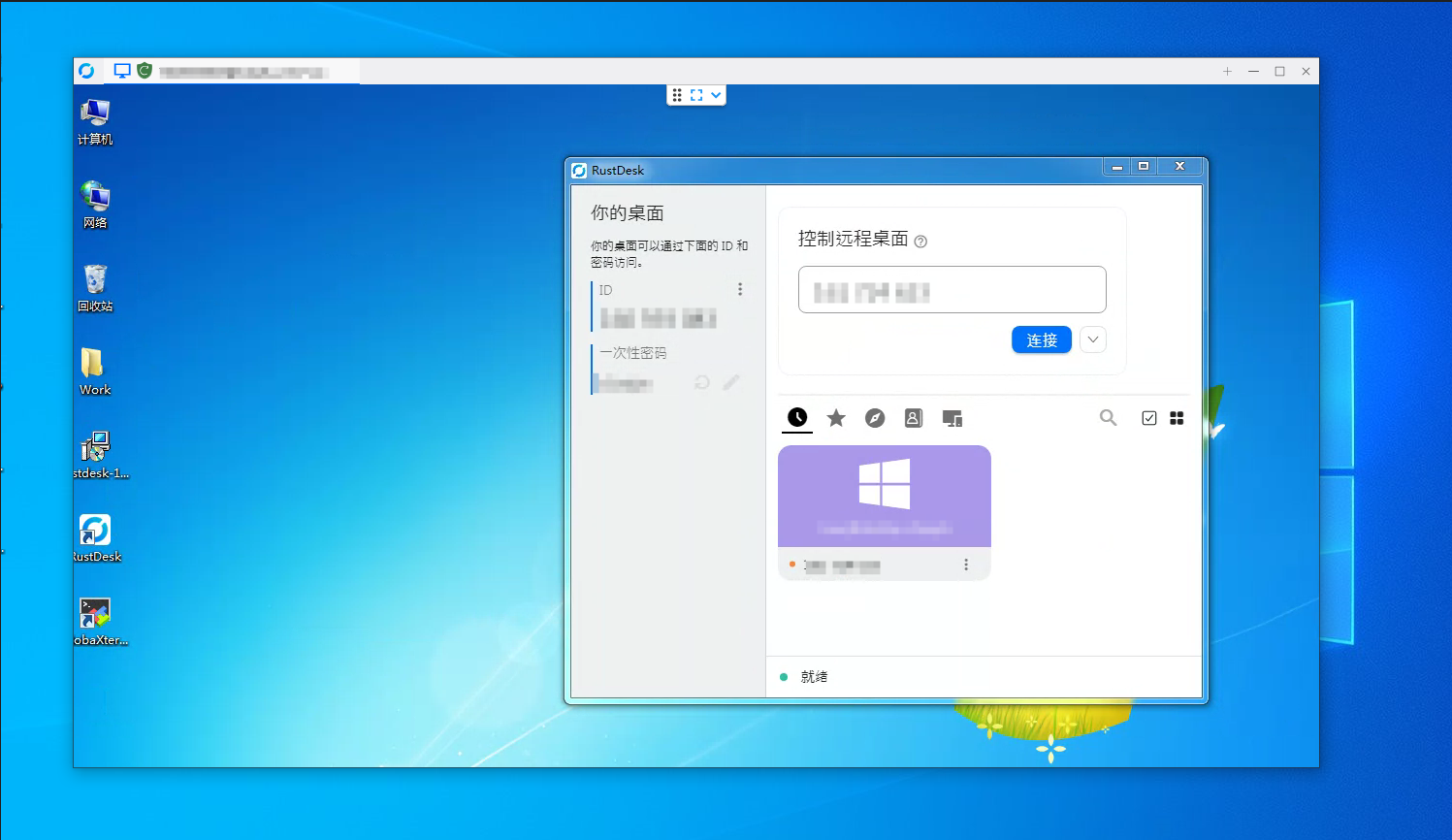The height and width of the screenshot is (840, 1452).
Task: Click the 你的桌面 heading
Action: pyautogui.click(x=628, y=213)
